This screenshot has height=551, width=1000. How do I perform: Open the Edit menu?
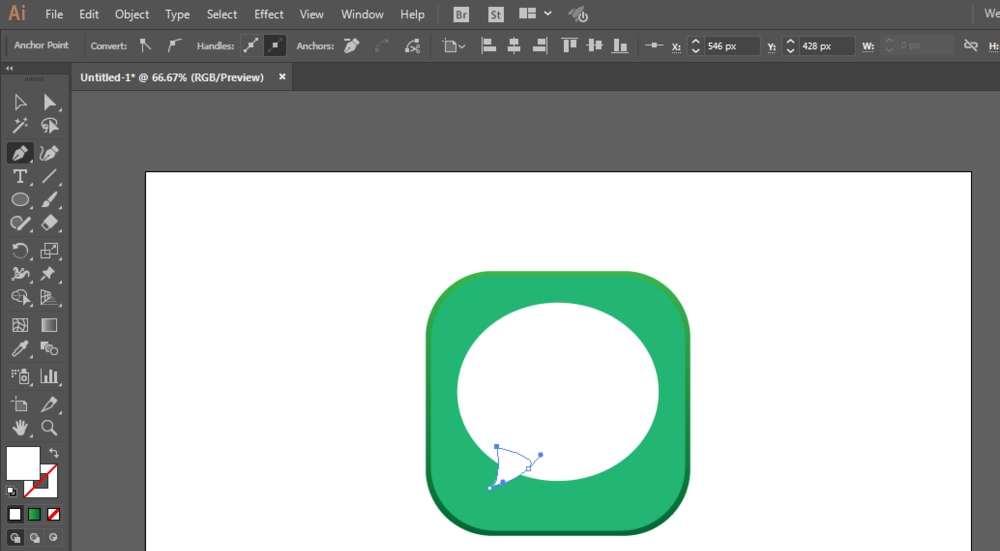pos(89,14)
